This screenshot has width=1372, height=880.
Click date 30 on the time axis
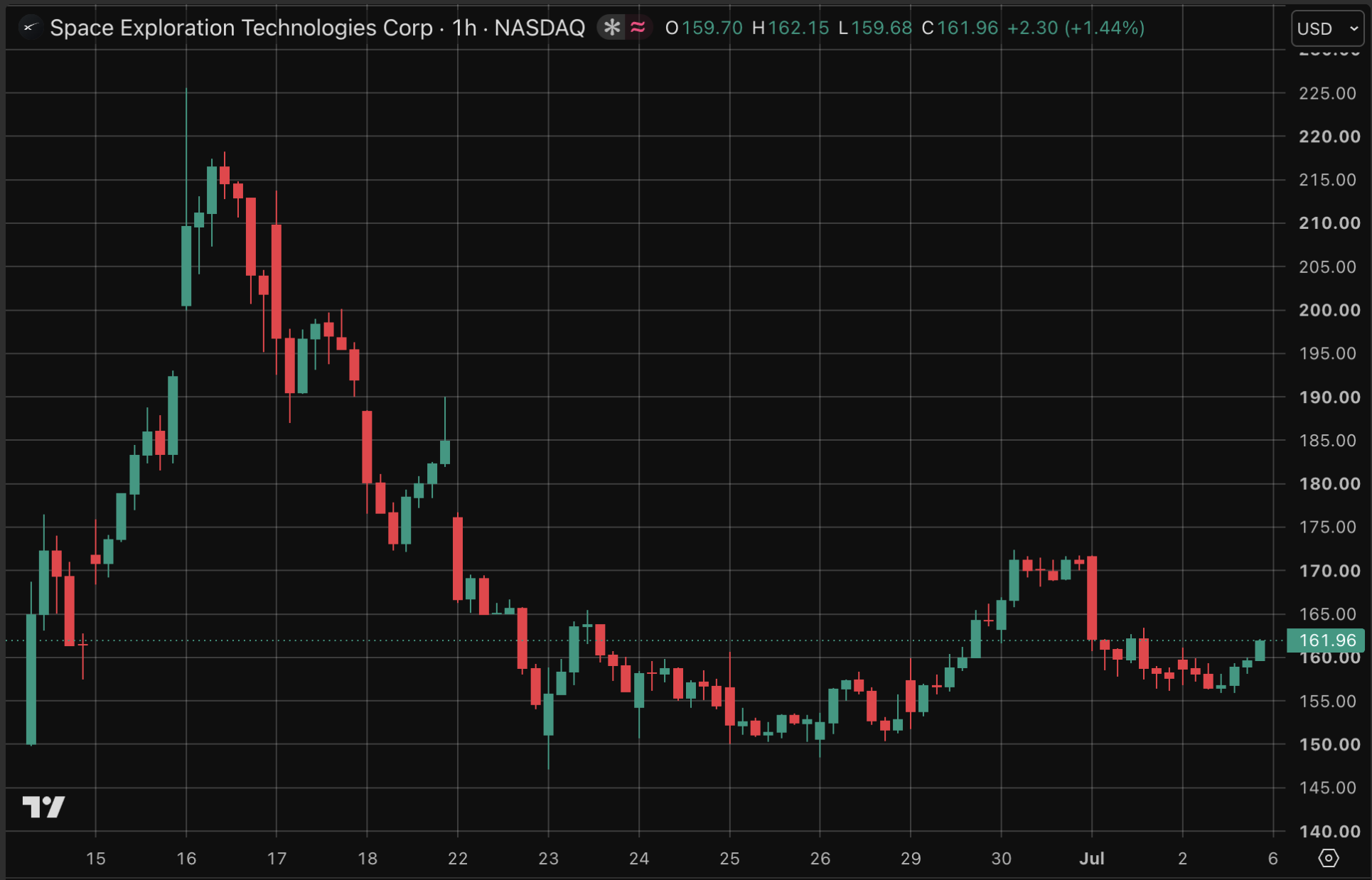coord(1001,858)
